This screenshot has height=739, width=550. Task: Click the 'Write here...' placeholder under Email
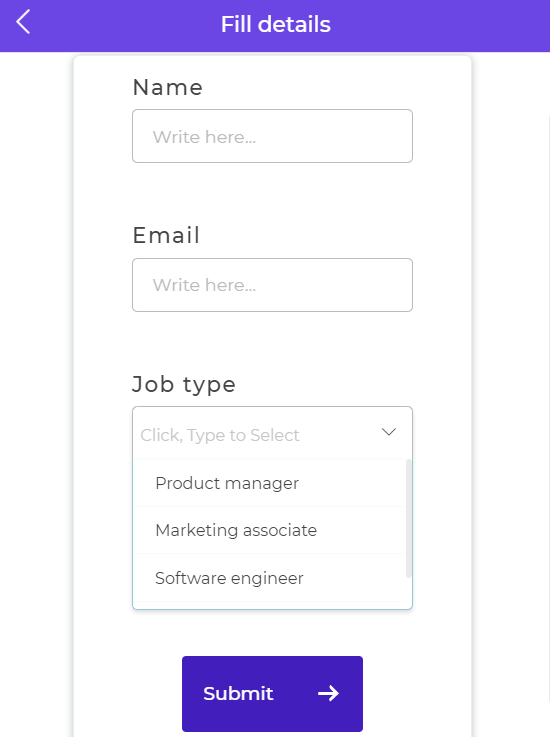[x=204, y=285]
